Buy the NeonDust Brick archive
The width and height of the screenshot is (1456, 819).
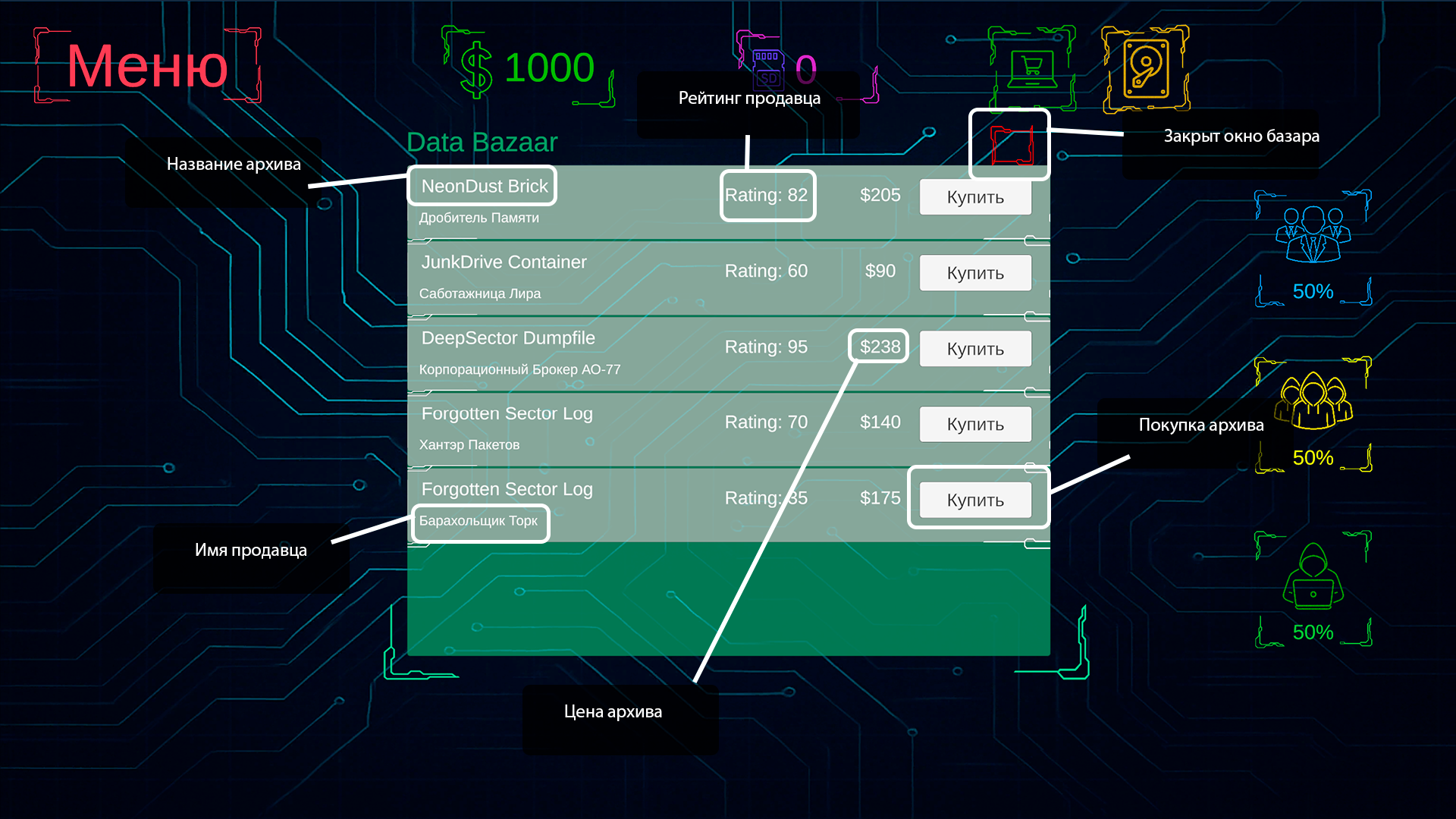974,197
